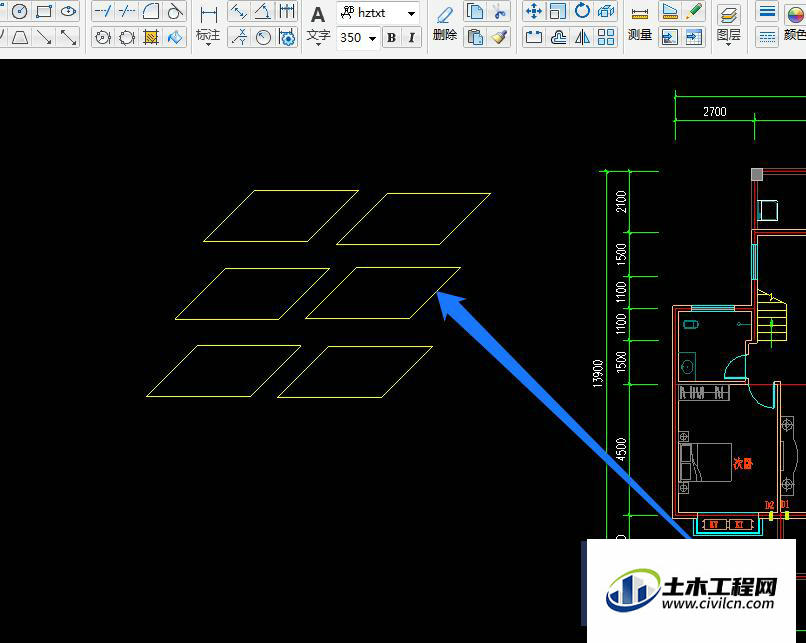The height and width of the screenshot is (643, 806).
Task: Click the gray grip square in drawing
Action: (757, 174)
